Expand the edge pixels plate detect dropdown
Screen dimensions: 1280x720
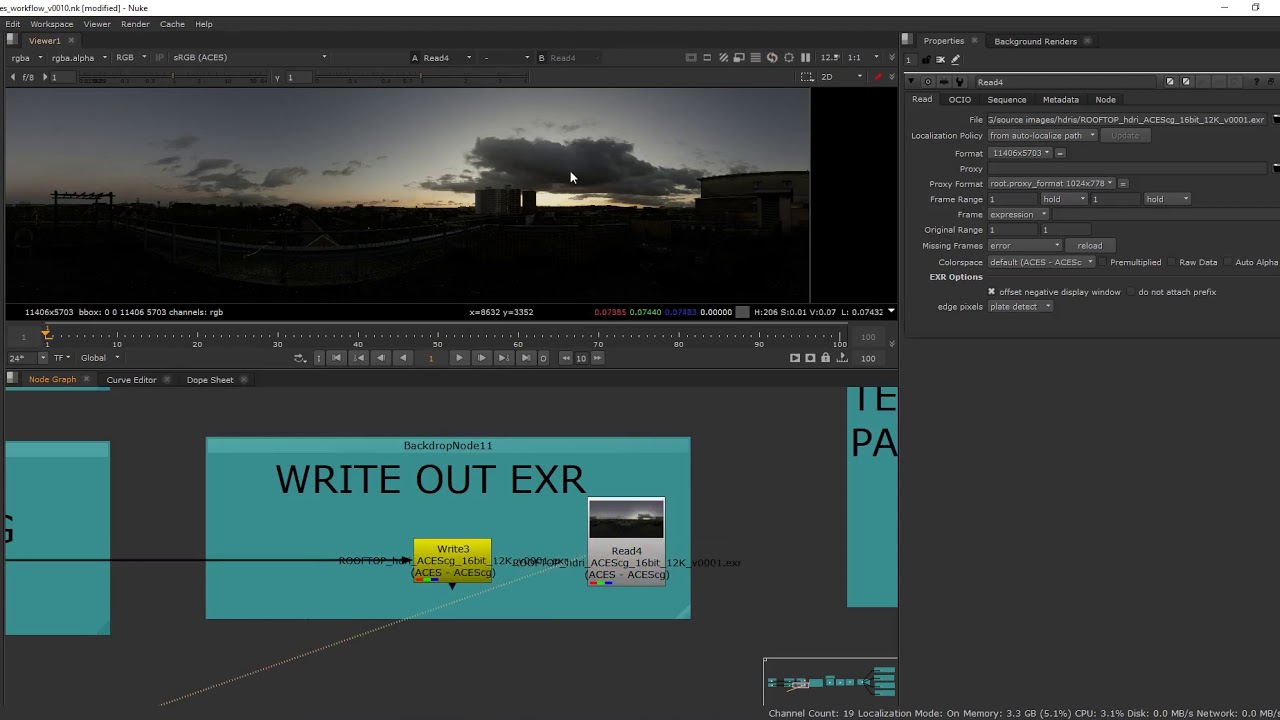click(1020, 307)
